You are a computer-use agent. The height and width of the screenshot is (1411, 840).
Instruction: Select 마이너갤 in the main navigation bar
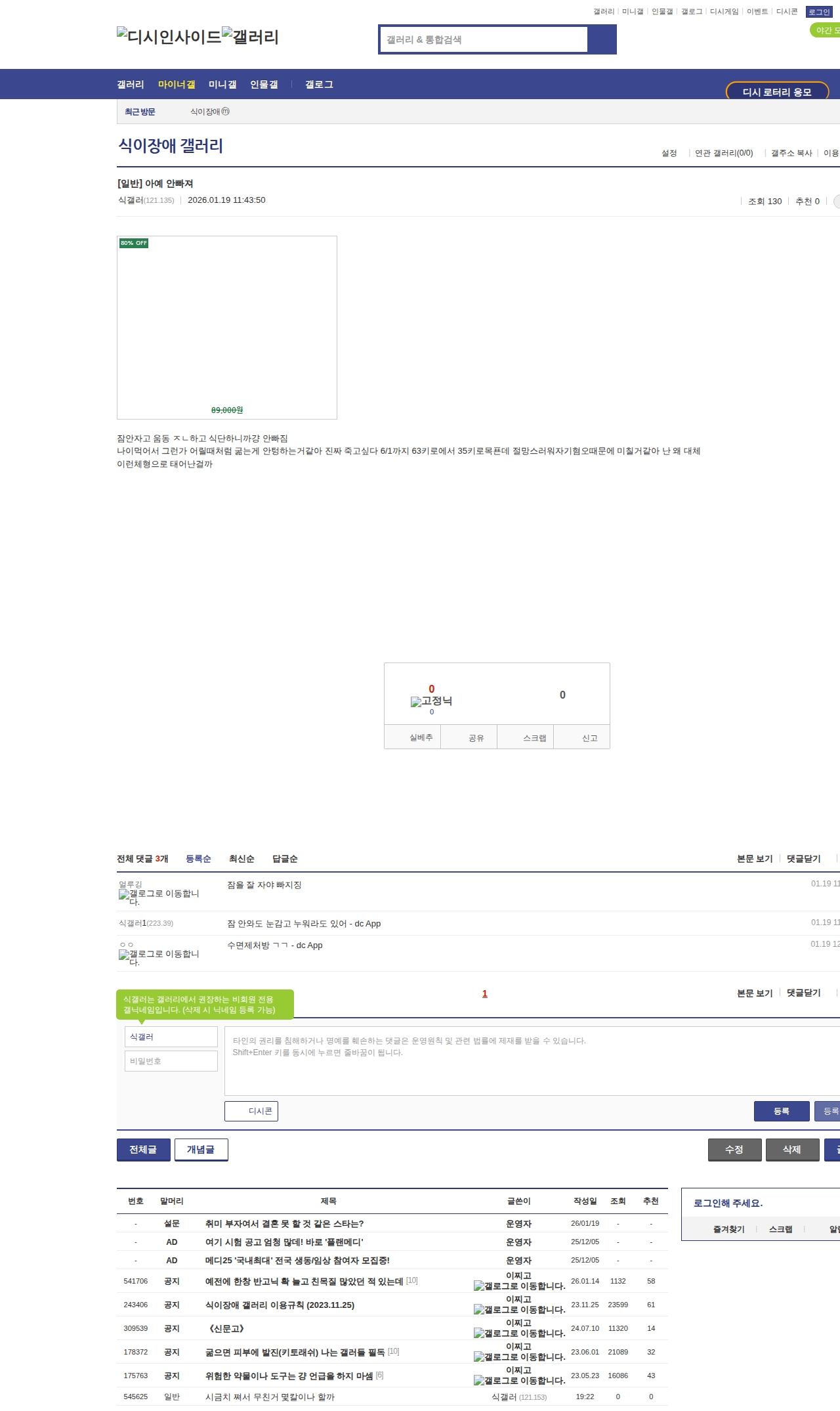click(177, 84)
